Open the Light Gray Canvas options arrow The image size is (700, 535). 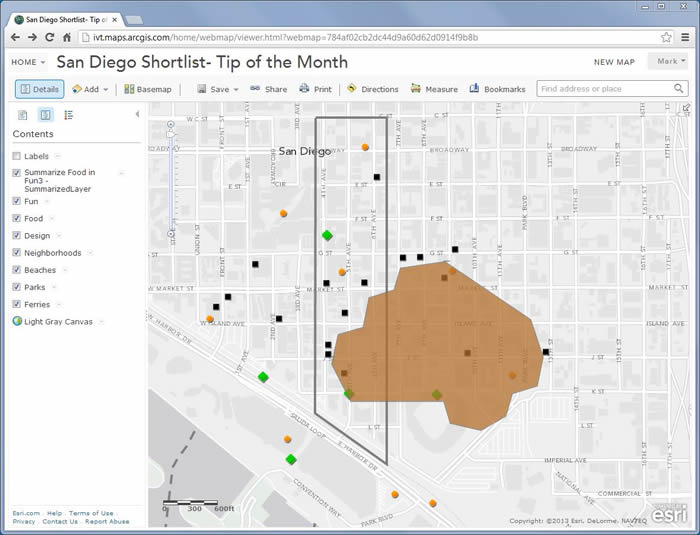click(x=101, y=322)
